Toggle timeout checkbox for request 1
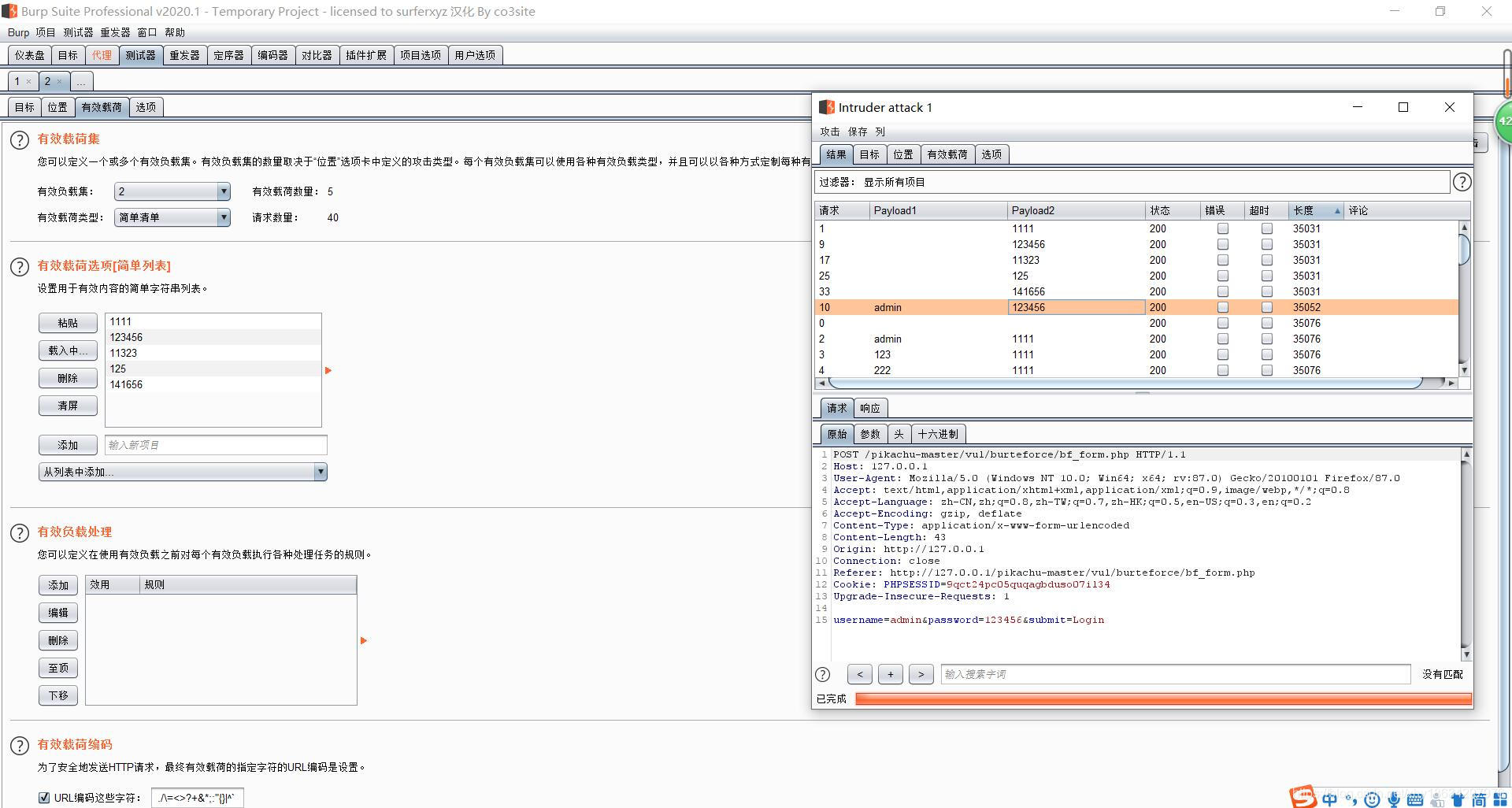This screenshot has height=808, width=1512. [x=1267, y=228]
